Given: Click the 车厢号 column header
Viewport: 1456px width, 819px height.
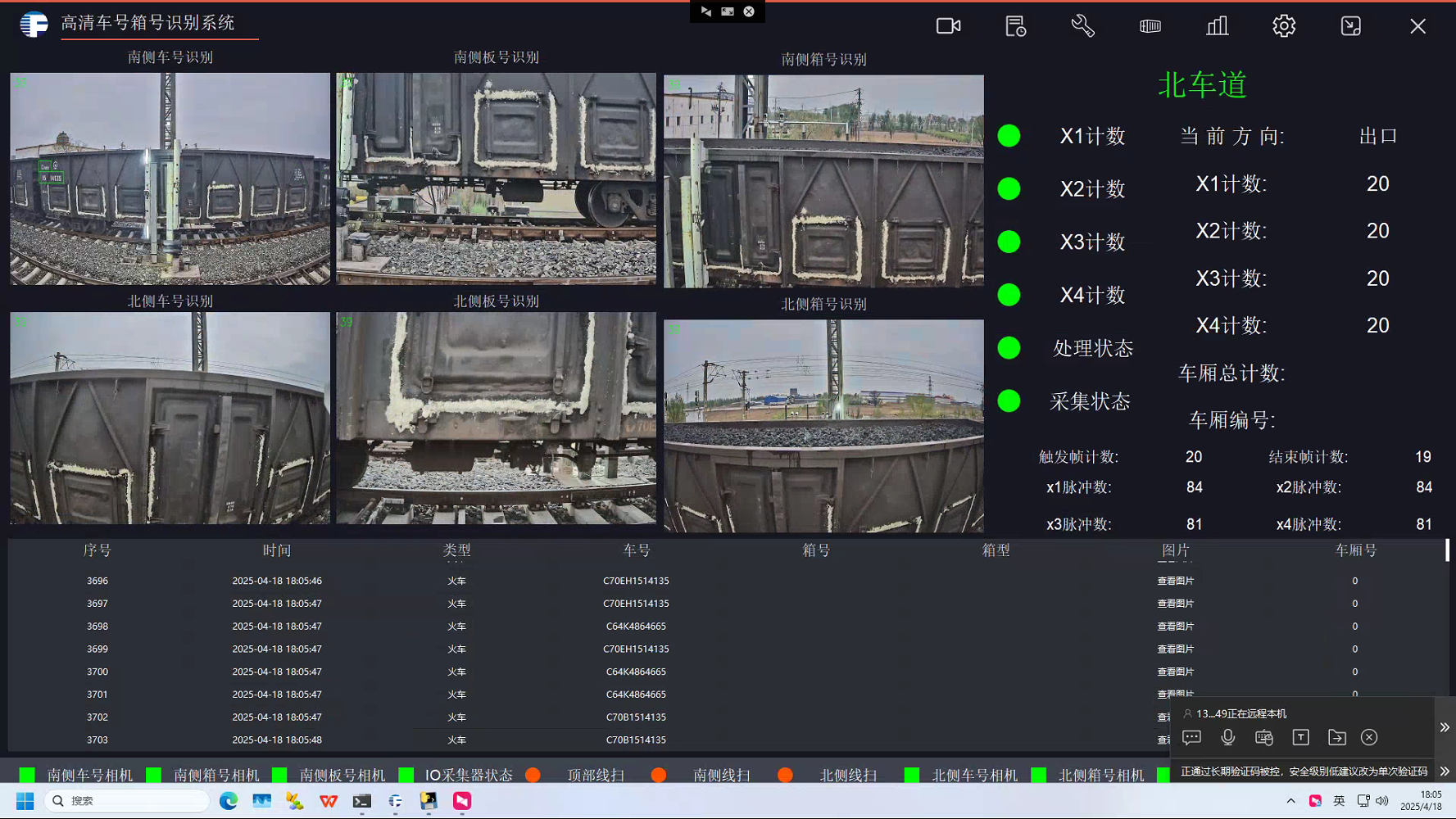Looking at the screenshot, I should coord(1355,550).
